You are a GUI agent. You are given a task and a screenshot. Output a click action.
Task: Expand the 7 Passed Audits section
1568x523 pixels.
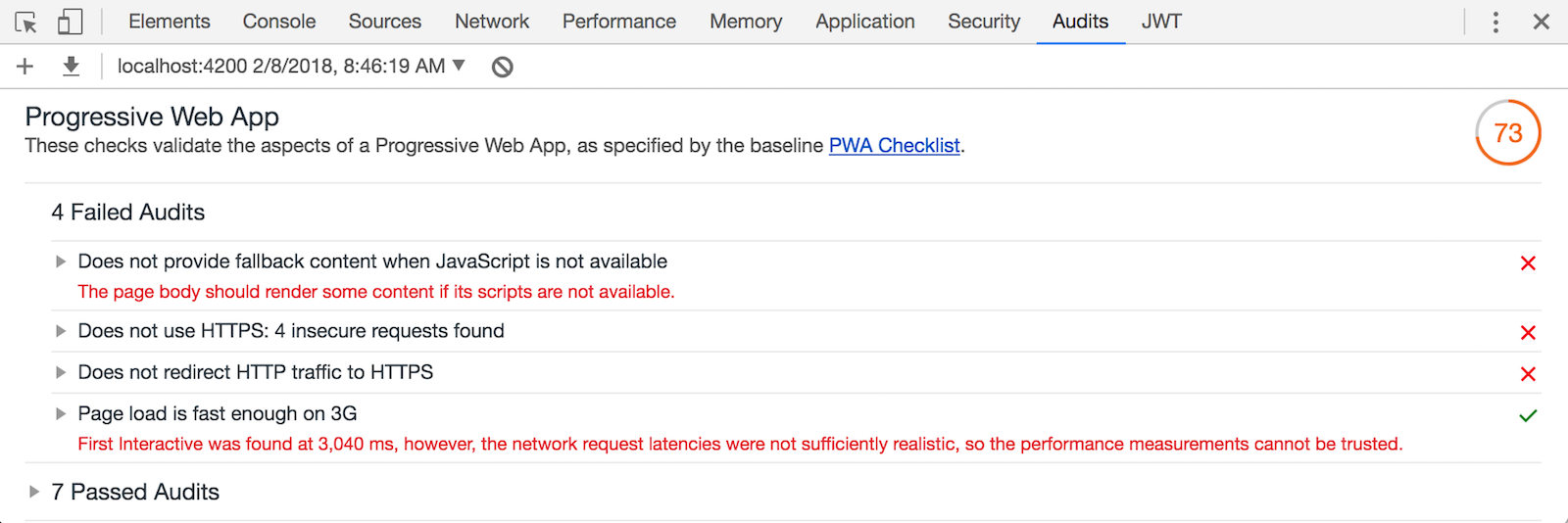point(34,492)
